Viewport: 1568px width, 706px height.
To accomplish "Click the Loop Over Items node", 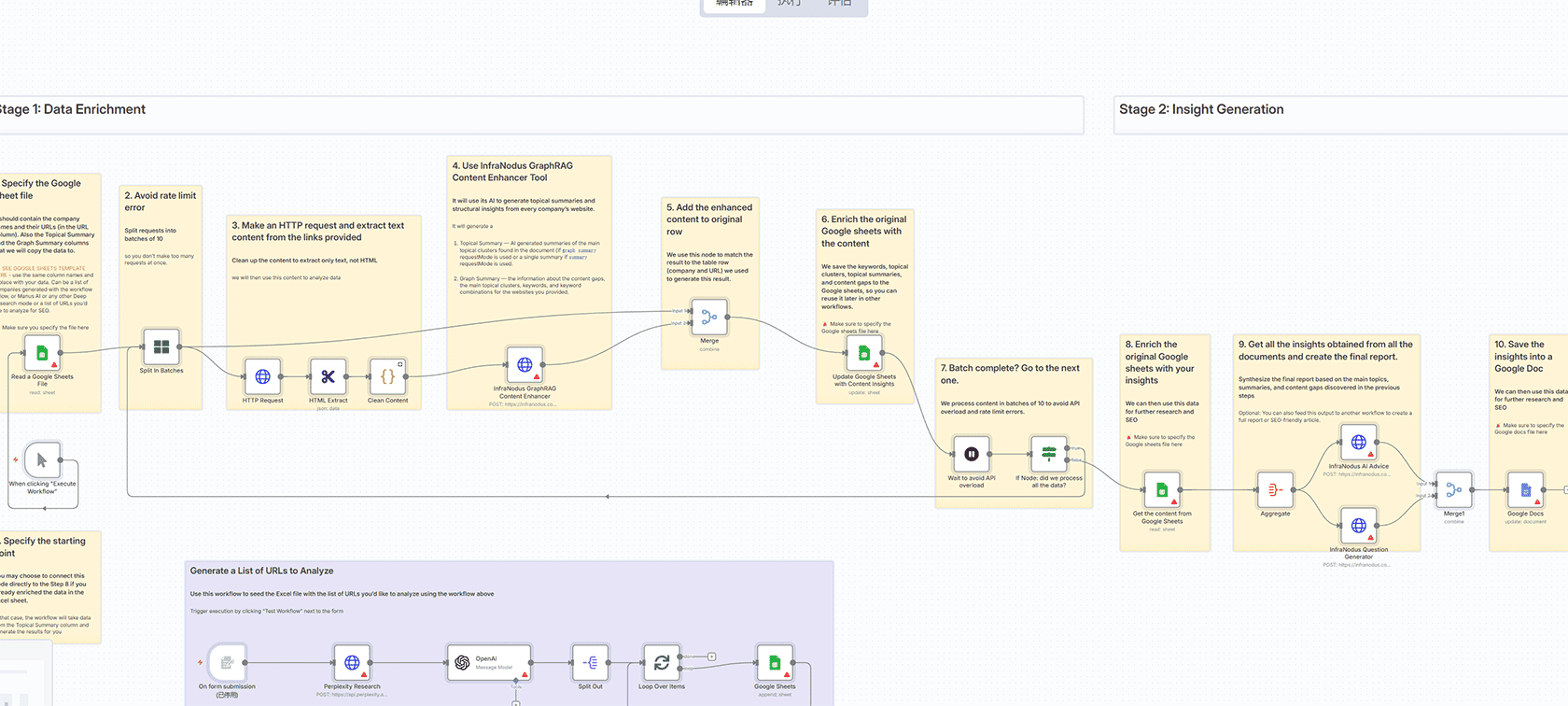I will 662,662.
